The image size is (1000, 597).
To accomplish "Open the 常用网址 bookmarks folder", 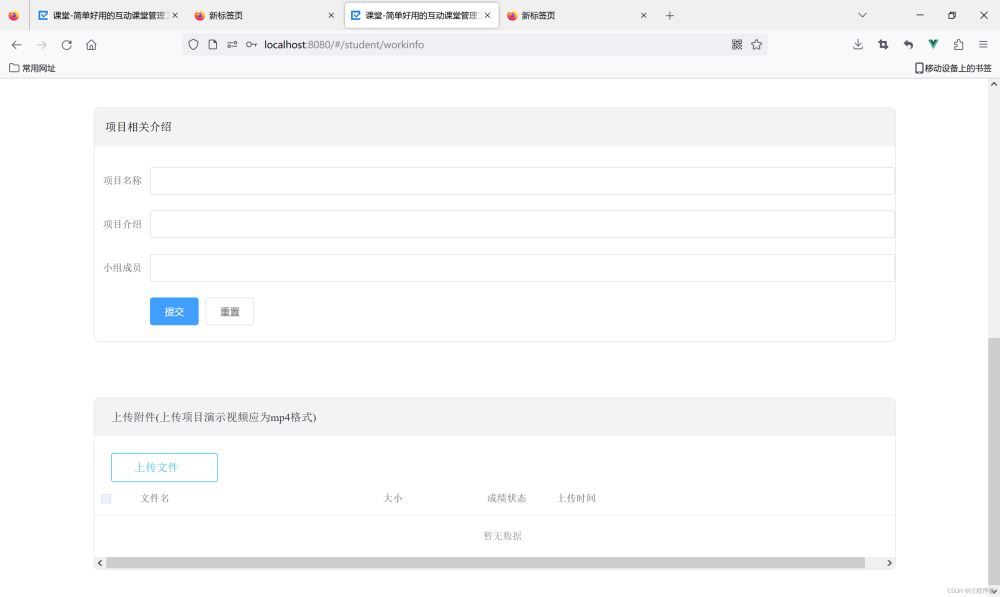I will pyautogui.click(x=32, y=68).
